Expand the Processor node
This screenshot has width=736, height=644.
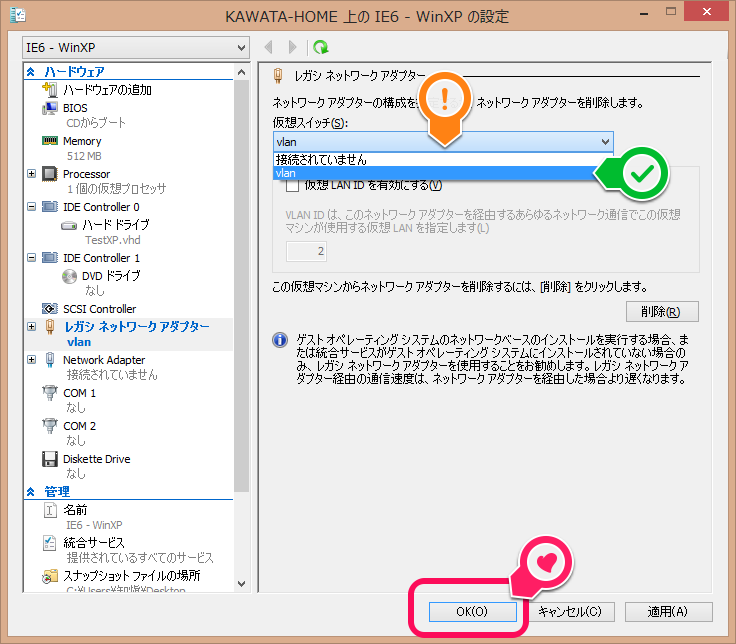tap(31, 174)
